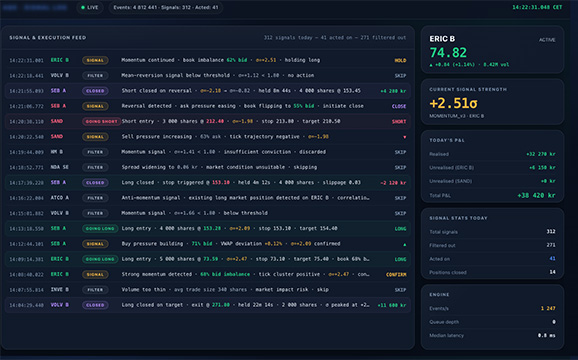Select the HM B ticker

[56, 152]
